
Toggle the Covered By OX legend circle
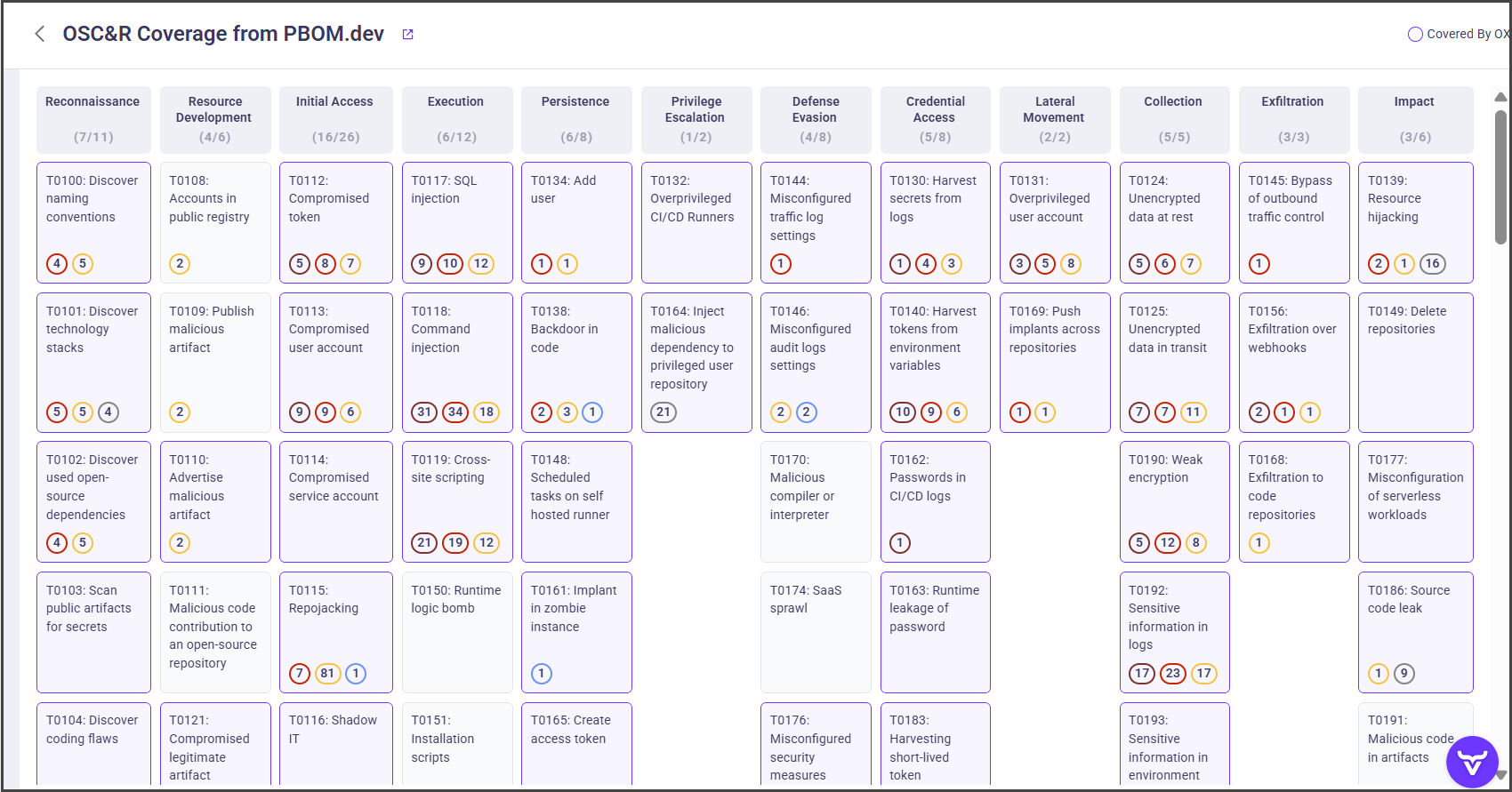pyautogui.click(x=1415, y=35)
